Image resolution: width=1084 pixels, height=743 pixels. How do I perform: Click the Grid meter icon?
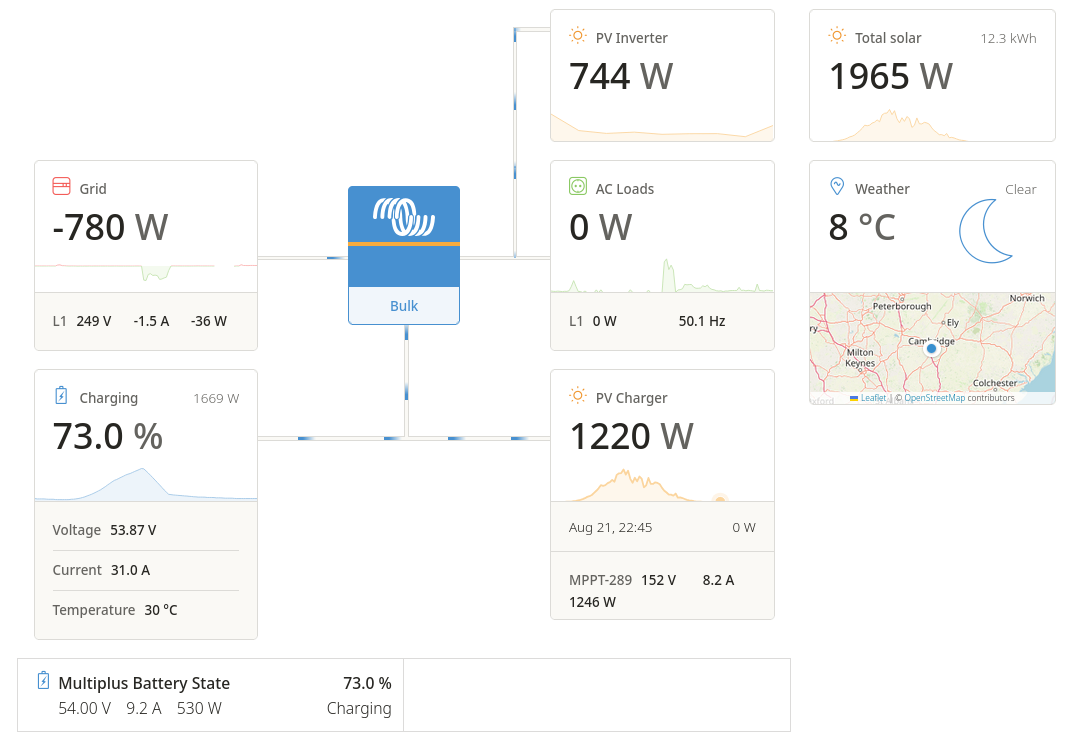pos(61,187)
